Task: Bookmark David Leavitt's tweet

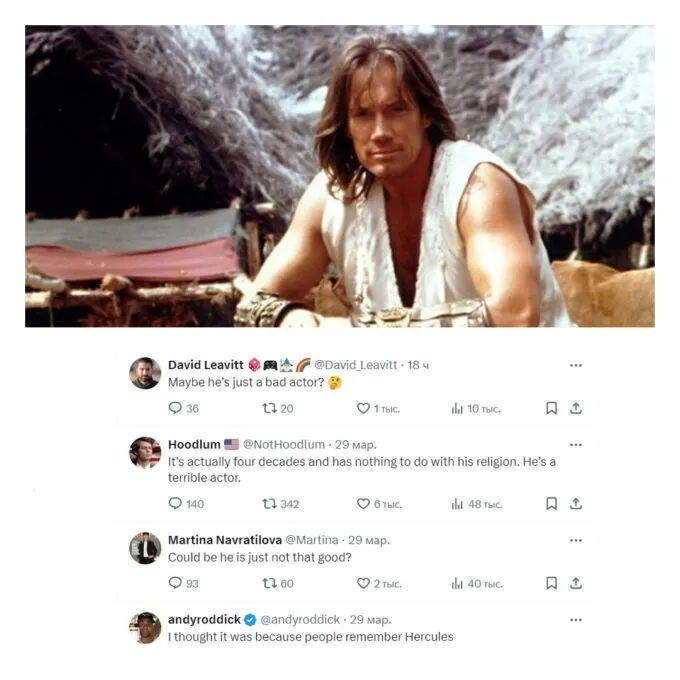Action: [551, 408]
